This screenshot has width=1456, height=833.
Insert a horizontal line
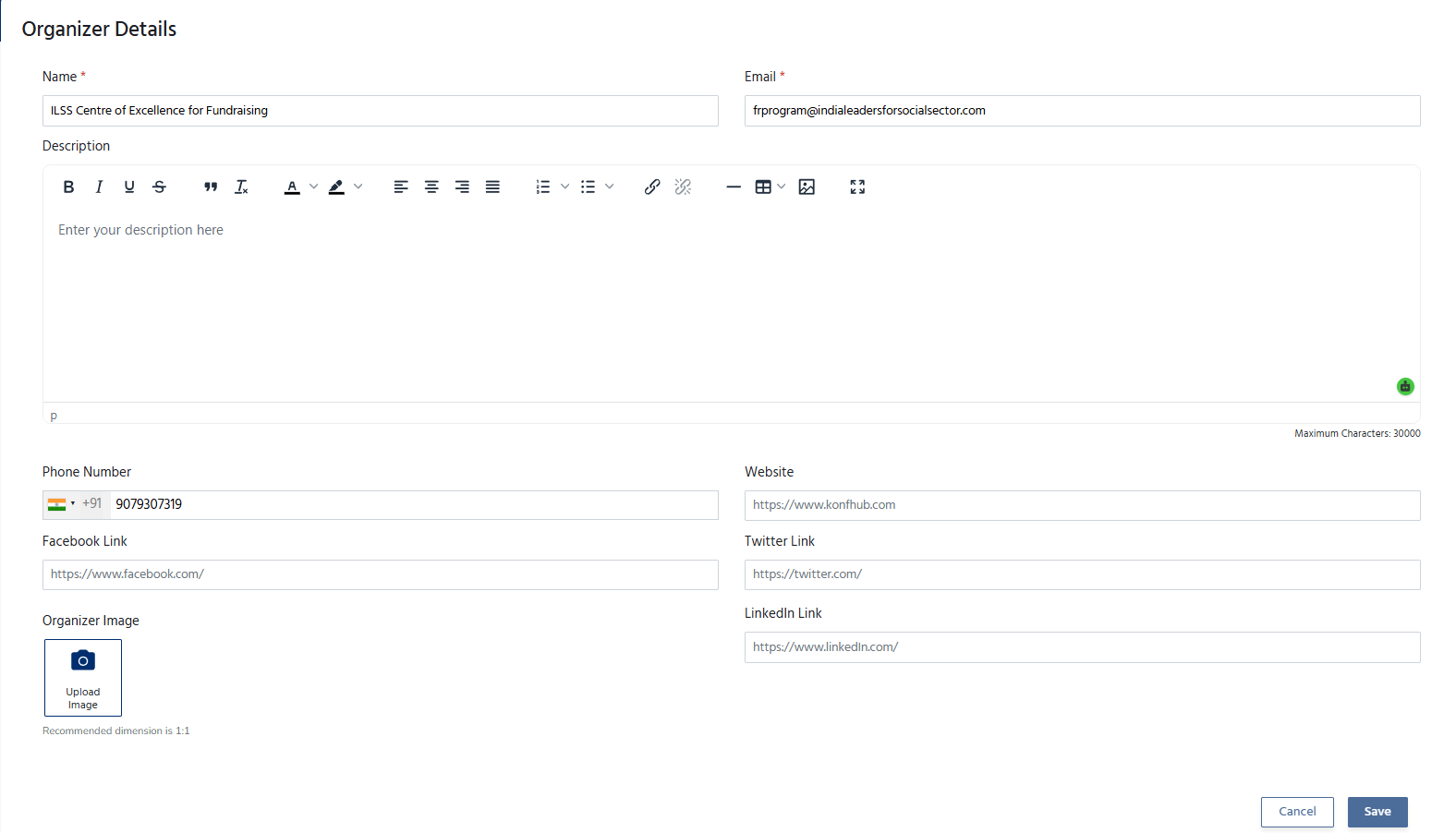pos(734,187)
